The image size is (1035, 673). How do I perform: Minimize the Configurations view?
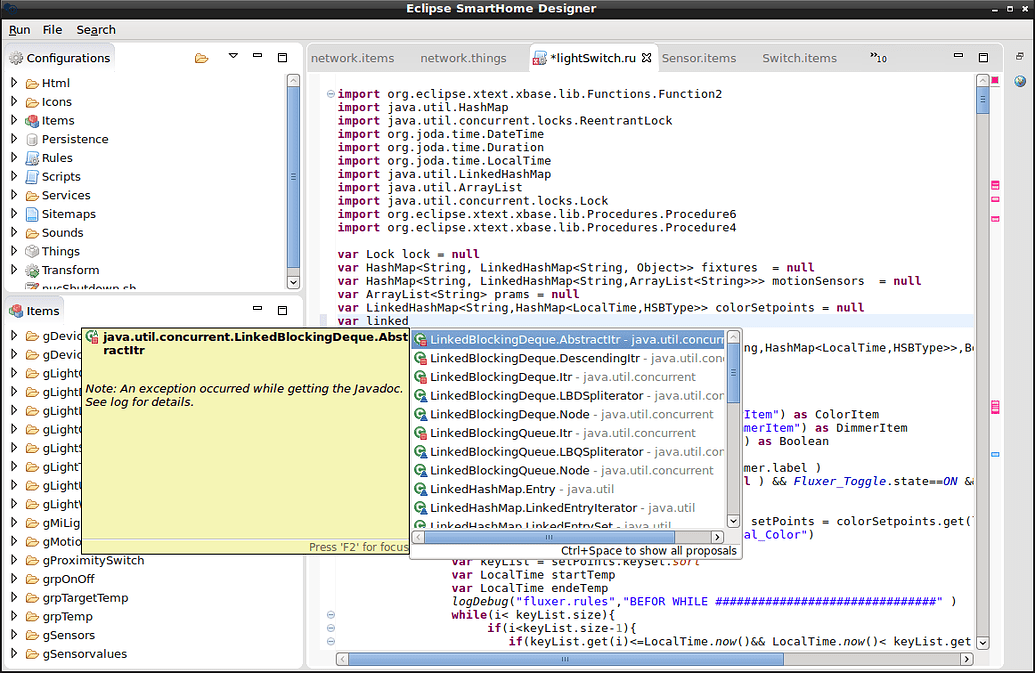pos(258,57)
